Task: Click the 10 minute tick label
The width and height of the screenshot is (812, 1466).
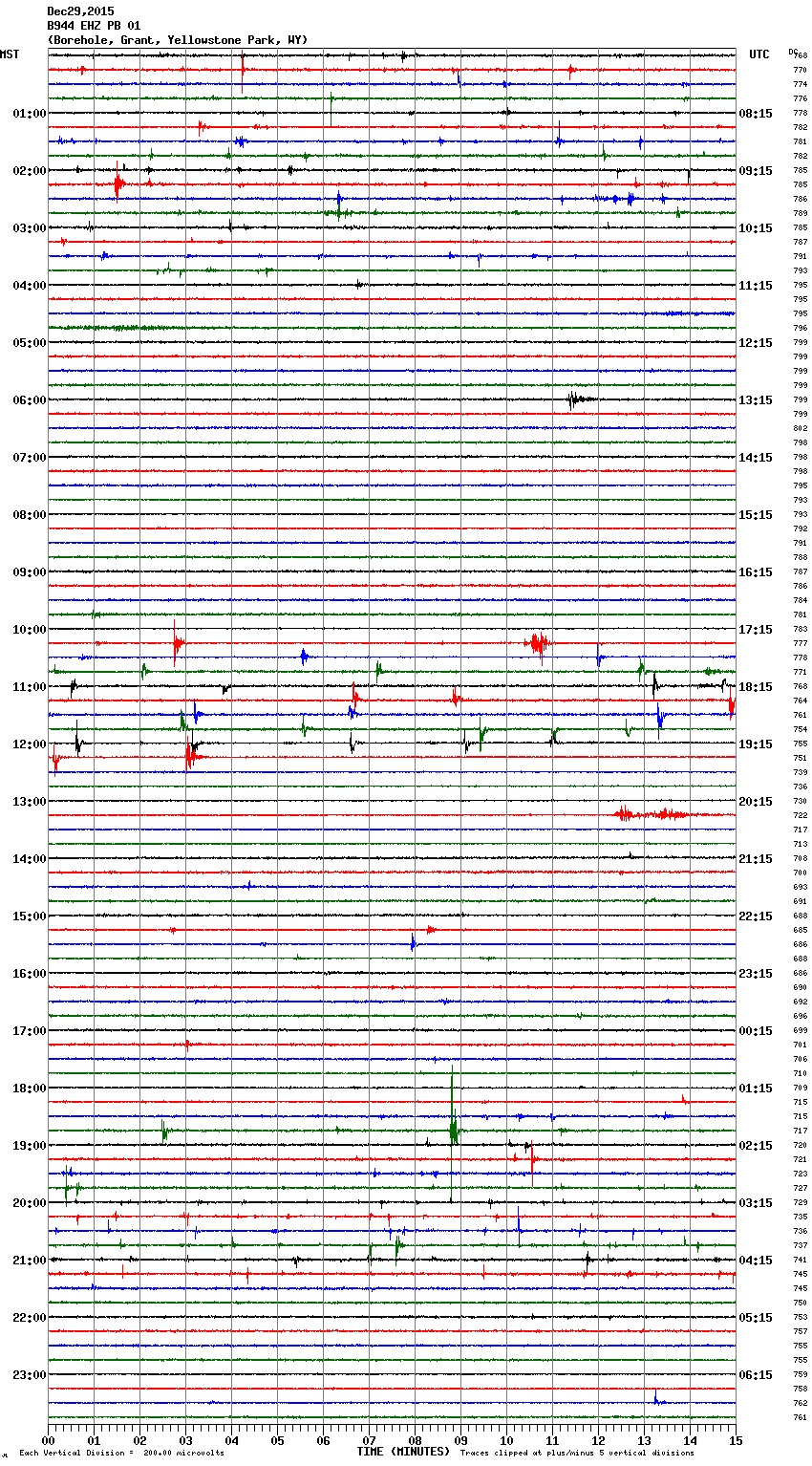Action: (x=506, y=1441)
